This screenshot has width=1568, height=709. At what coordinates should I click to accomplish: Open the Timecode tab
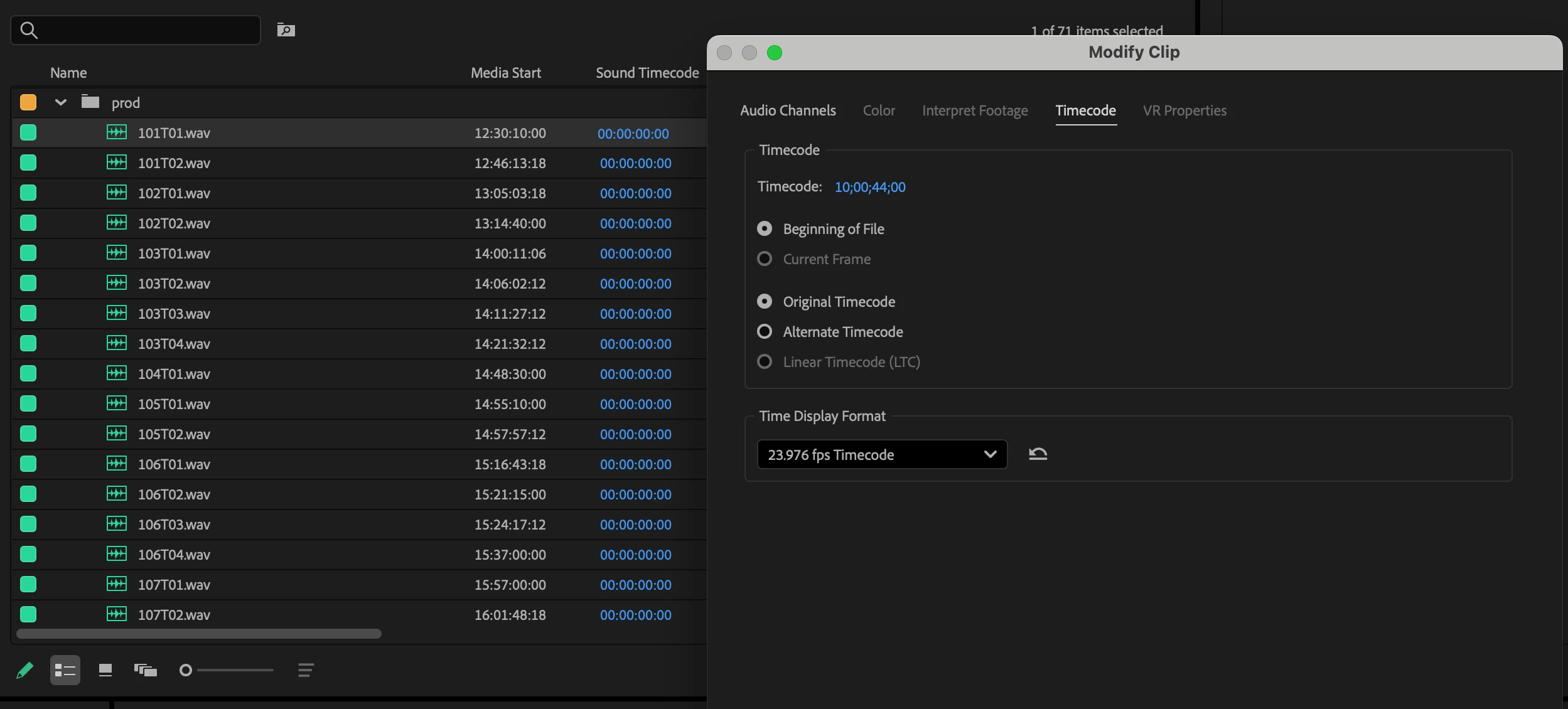[x=1085, y=110]
